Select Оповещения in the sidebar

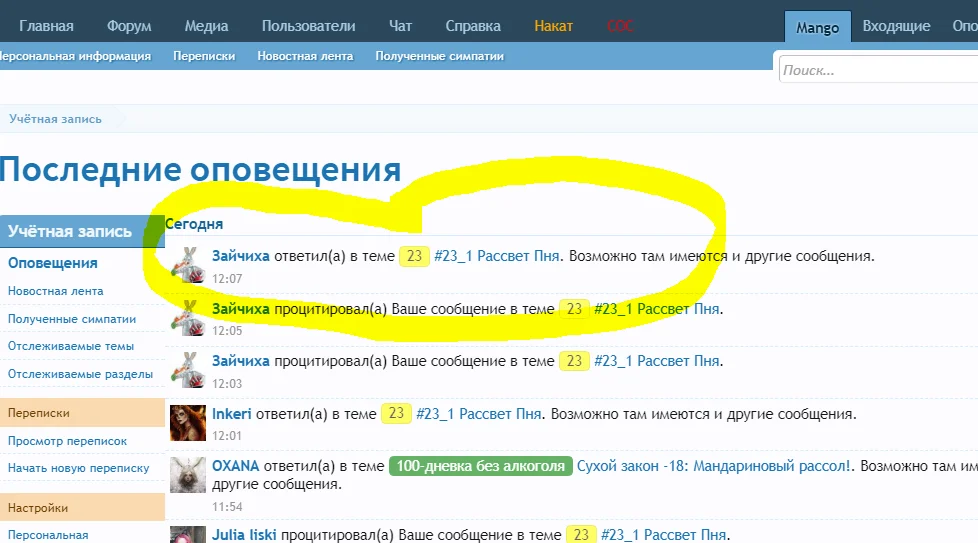[52, 263]
